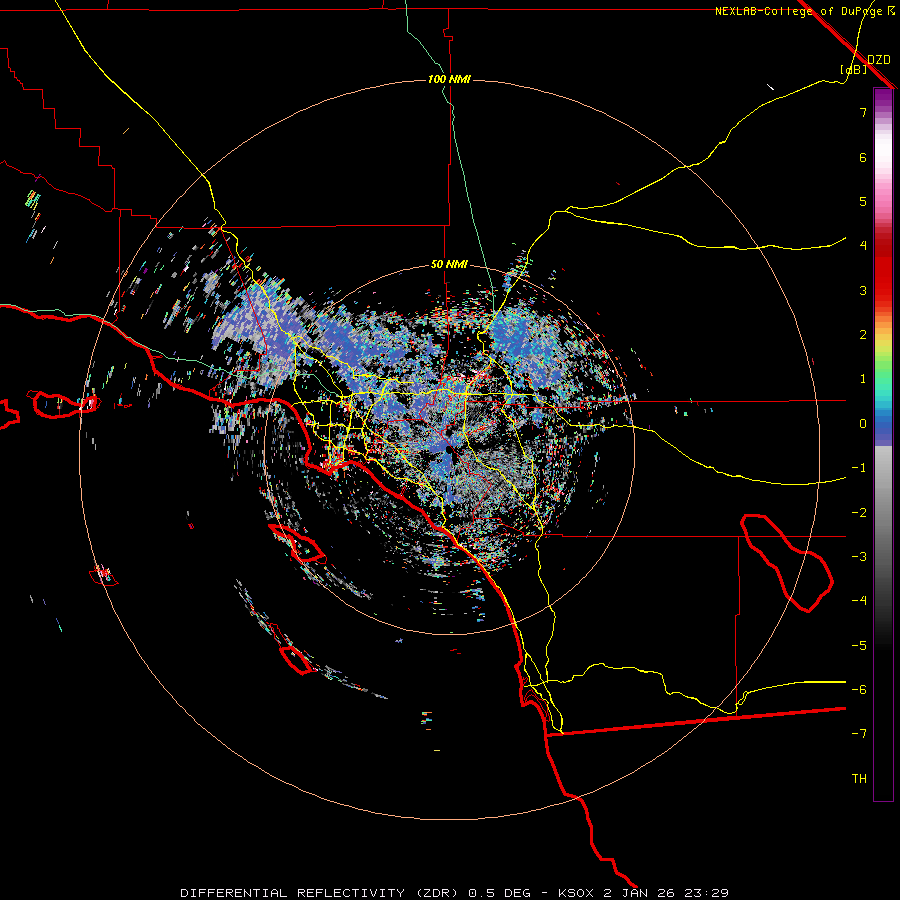Click the KSOX station identifier in footer
Screen dimensions: 900x900
tap(578, 893)
